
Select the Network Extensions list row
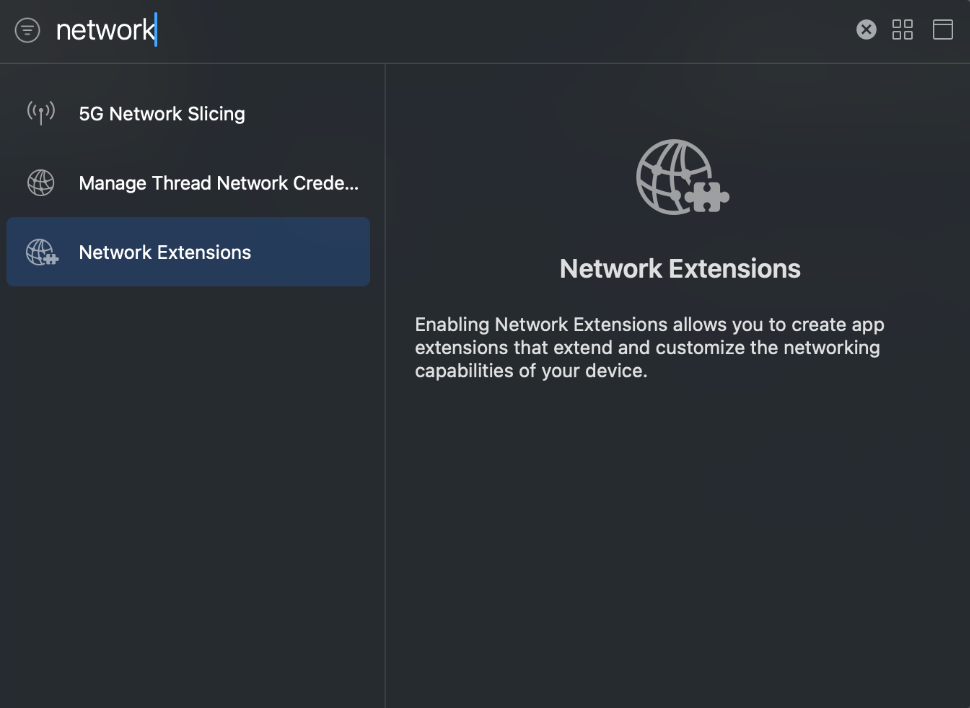click(x=188, y=251)
